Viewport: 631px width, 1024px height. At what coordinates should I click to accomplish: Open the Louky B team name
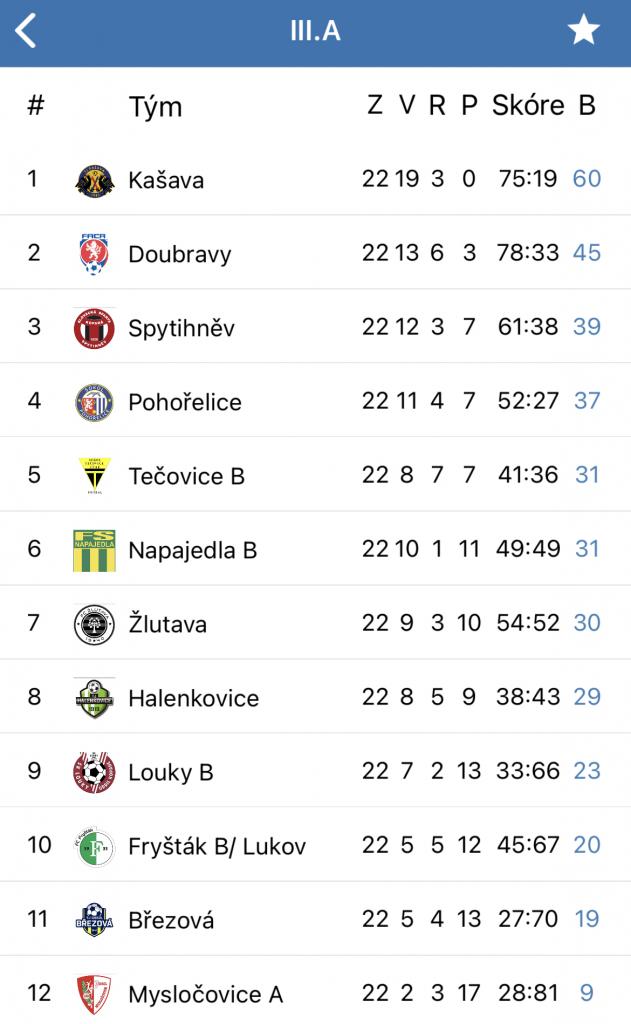click(x=170, y=773)
